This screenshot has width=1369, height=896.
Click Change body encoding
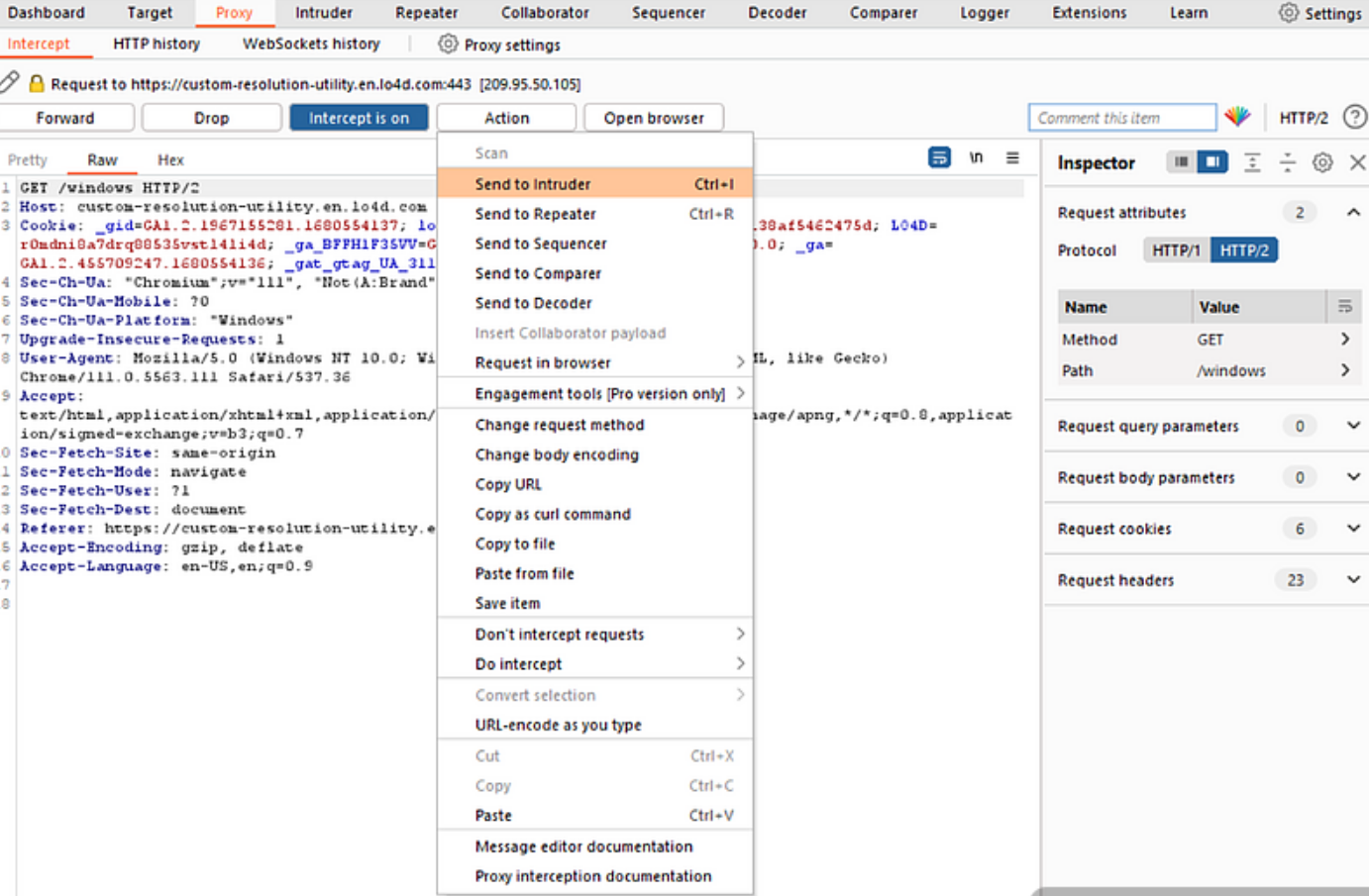point(595,454)
